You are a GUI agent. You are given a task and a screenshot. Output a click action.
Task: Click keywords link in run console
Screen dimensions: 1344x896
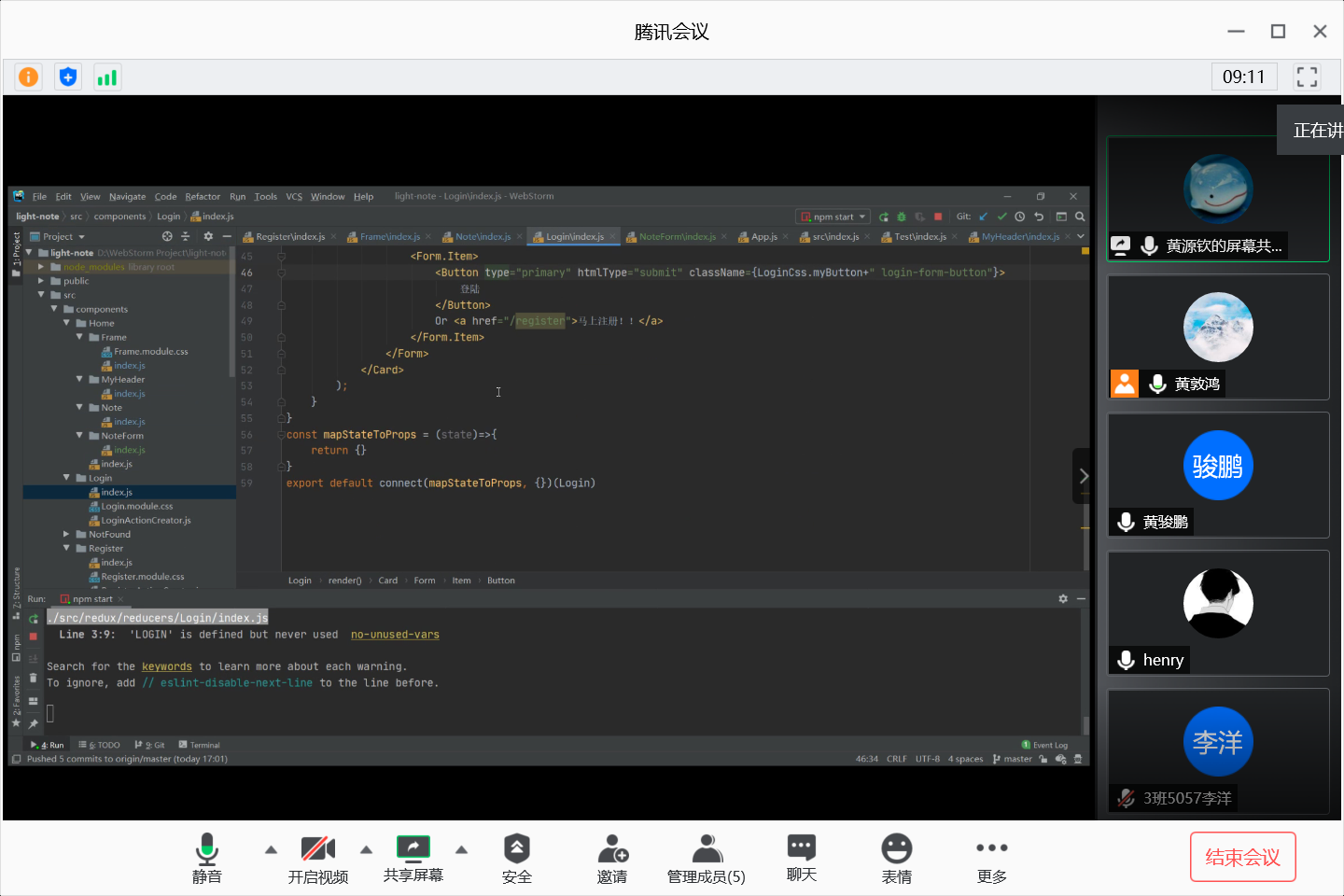pyautogui.click(x=167, y=666)
